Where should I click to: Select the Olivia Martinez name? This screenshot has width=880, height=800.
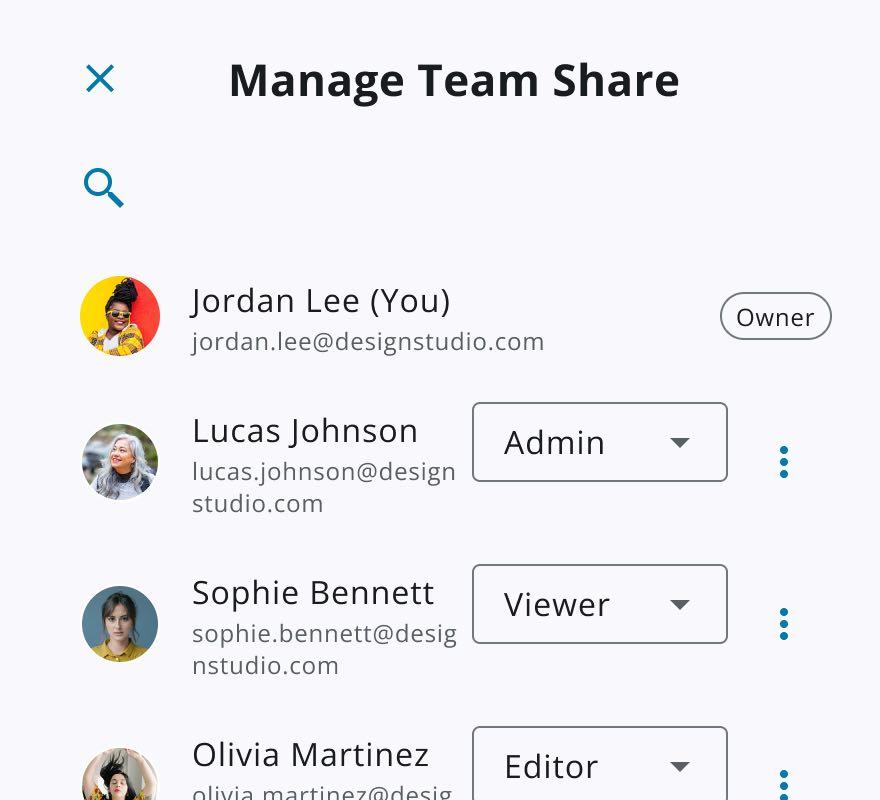(311, 755)
